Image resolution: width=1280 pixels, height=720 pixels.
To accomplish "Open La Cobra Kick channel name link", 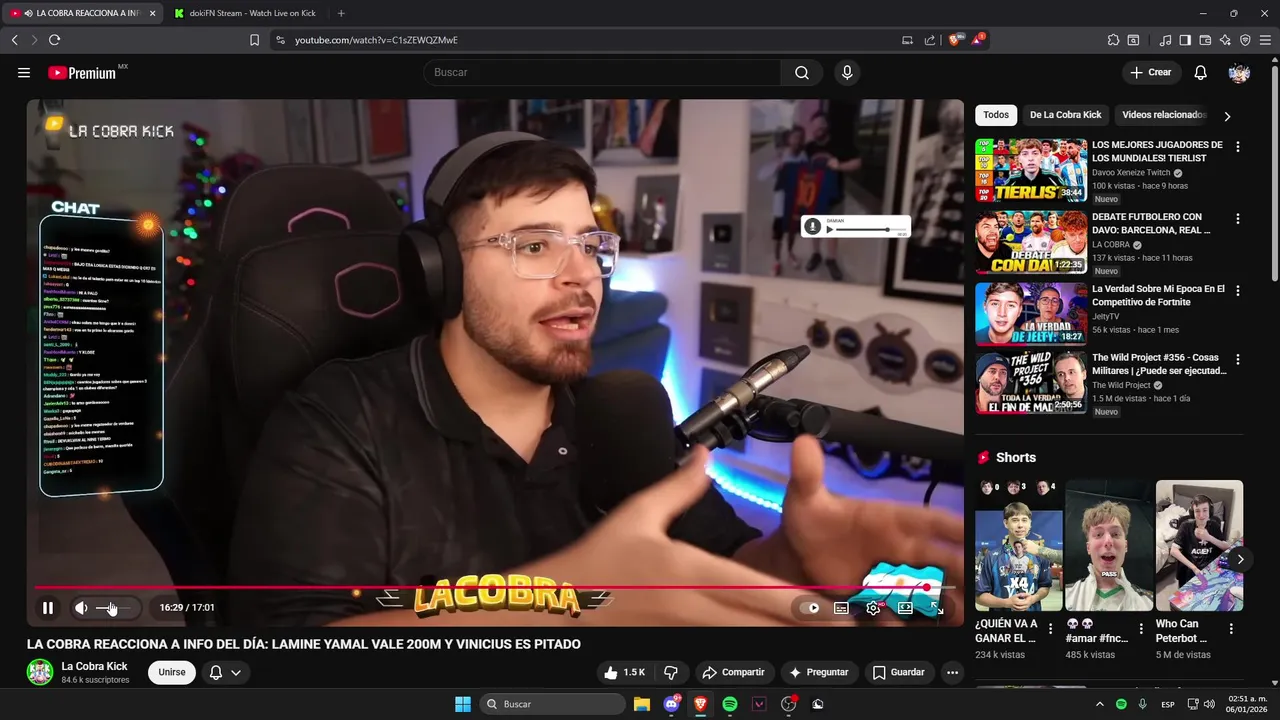I will [x=95, y=666].
